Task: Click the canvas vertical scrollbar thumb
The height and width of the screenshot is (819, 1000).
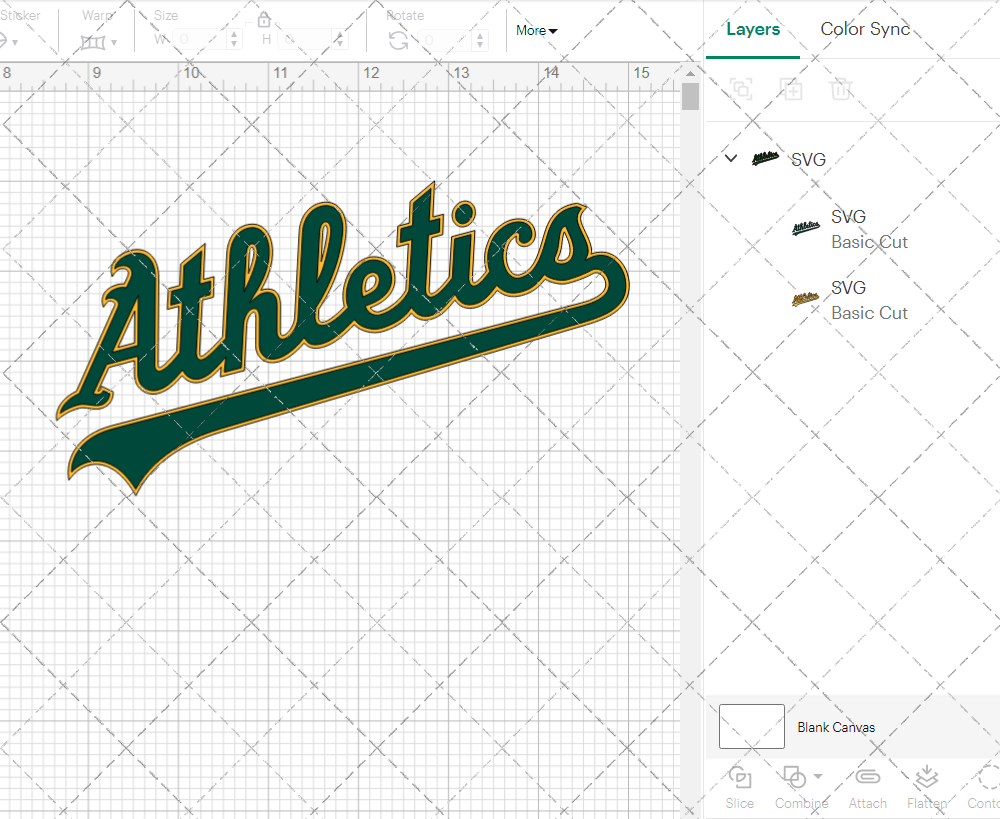Action: coord(690,97)
